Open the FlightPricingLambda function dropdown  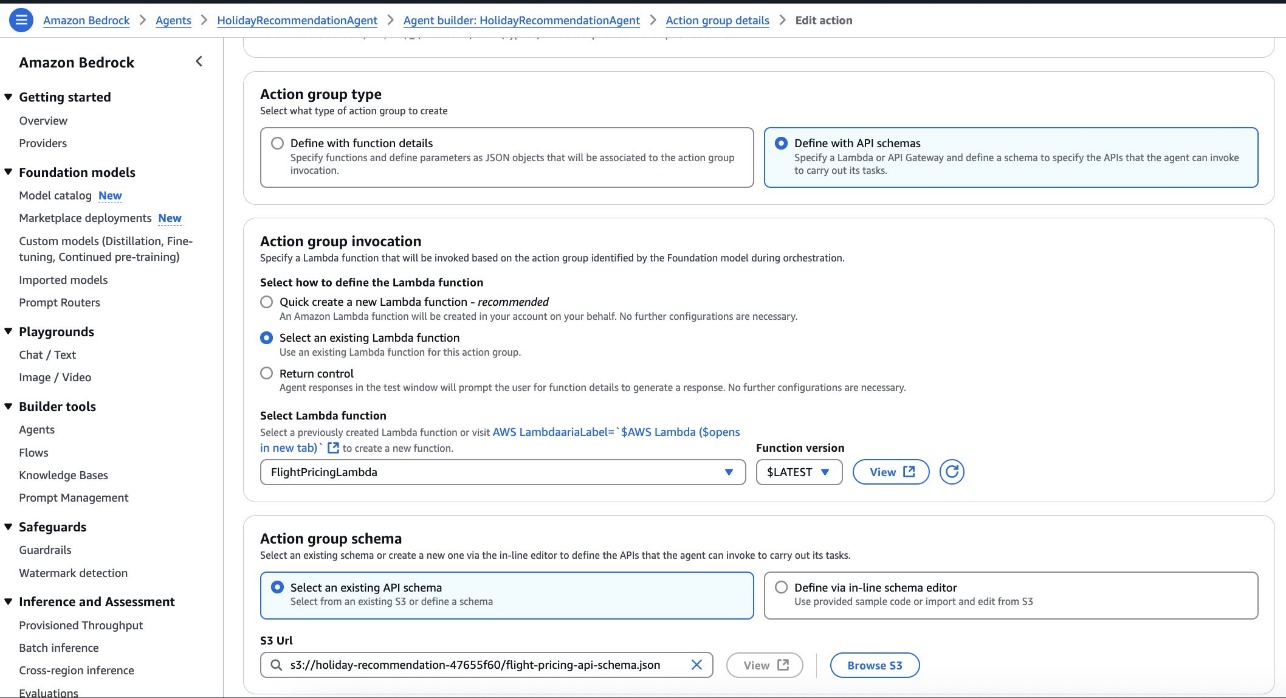pos(503,472)
